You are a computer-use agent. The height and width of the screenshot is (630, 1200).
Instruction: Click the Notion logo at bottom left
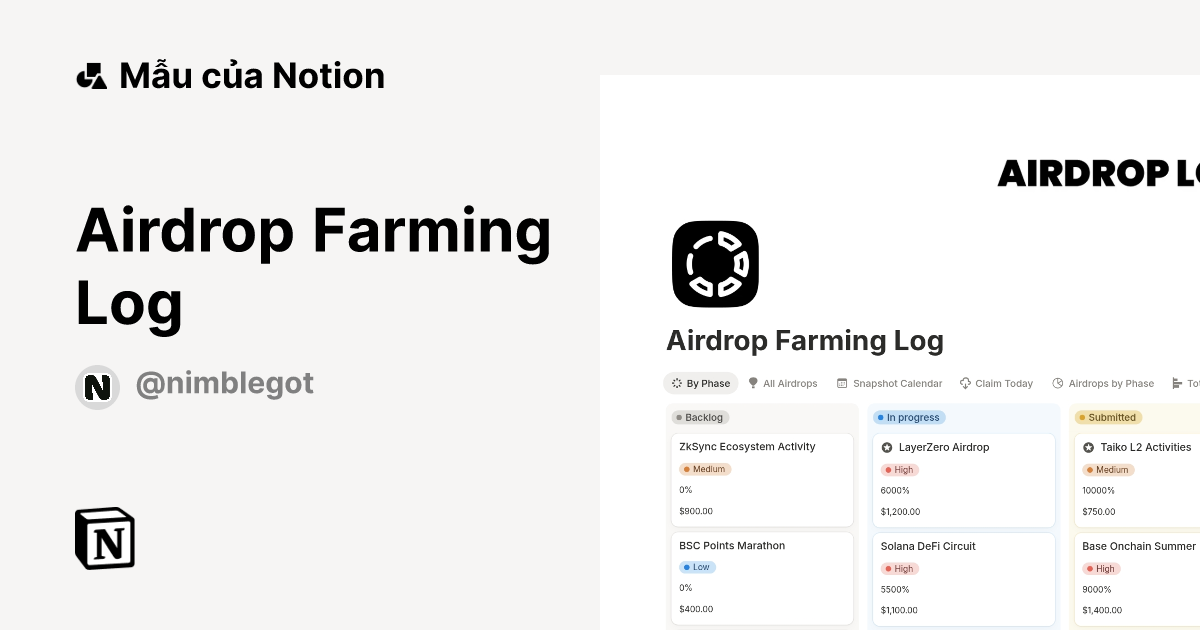coord(104,538)
